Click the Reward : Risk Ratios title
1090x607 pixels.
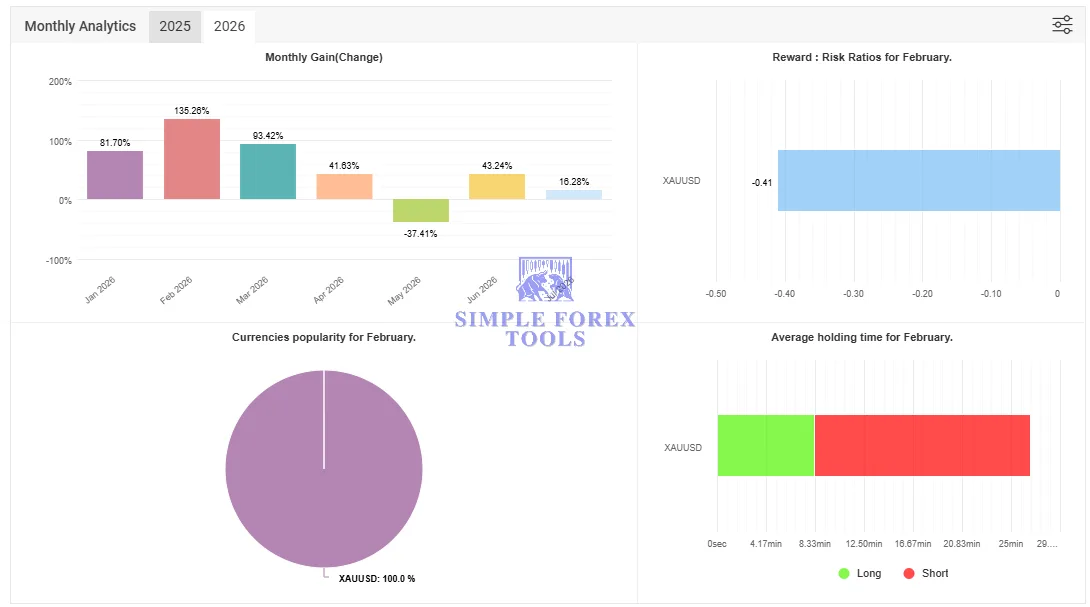pyautogui.click(x=862, y=57)
